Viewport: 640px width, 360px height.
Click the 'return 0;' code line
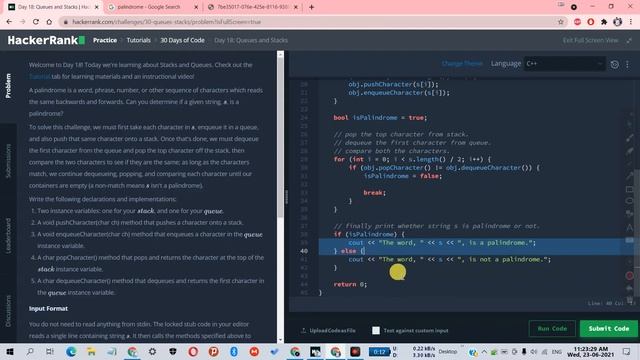(x=350, y=284)
